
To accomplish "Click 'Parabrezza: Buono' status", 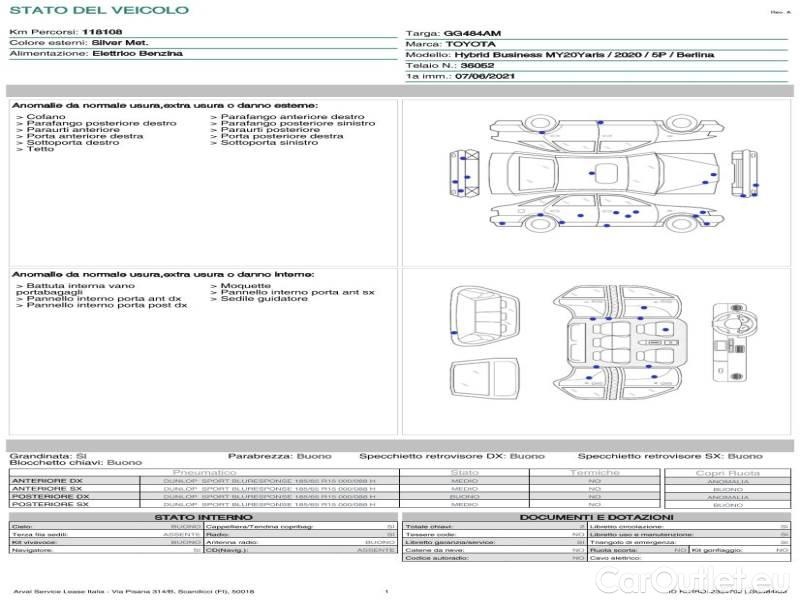I will point(280,456).
